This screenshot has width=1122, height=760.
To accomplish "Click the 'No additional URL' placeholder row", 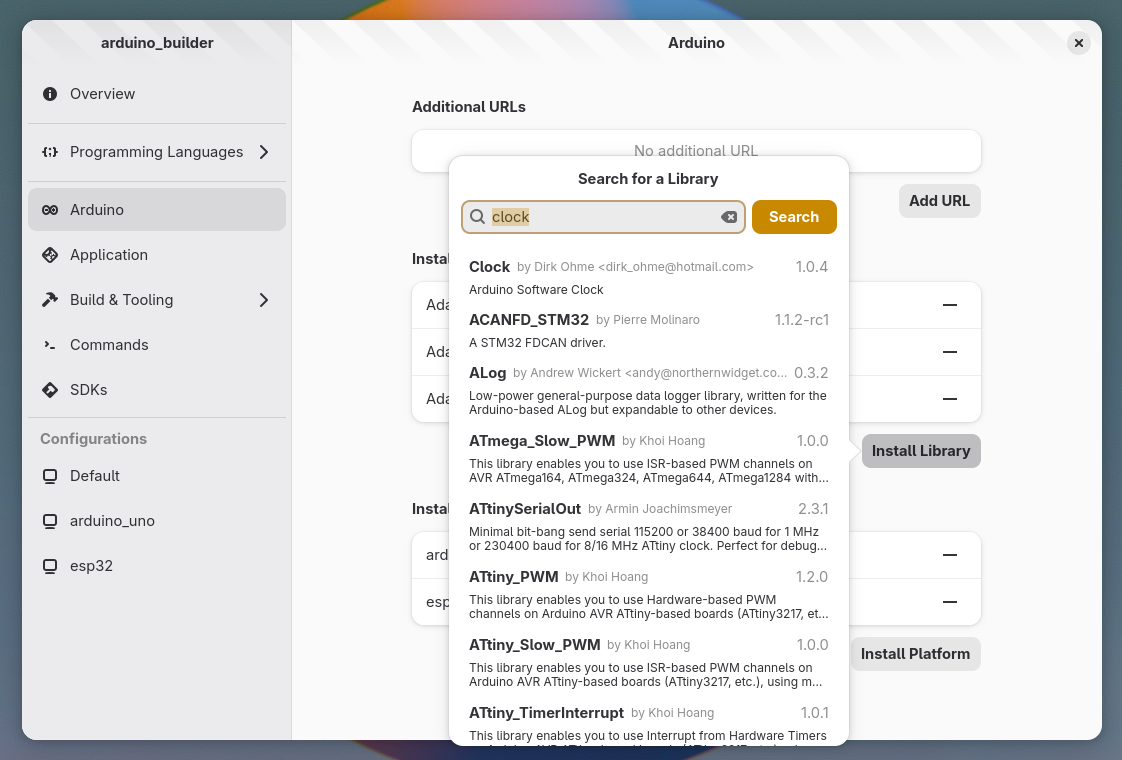I will [696, 151].
